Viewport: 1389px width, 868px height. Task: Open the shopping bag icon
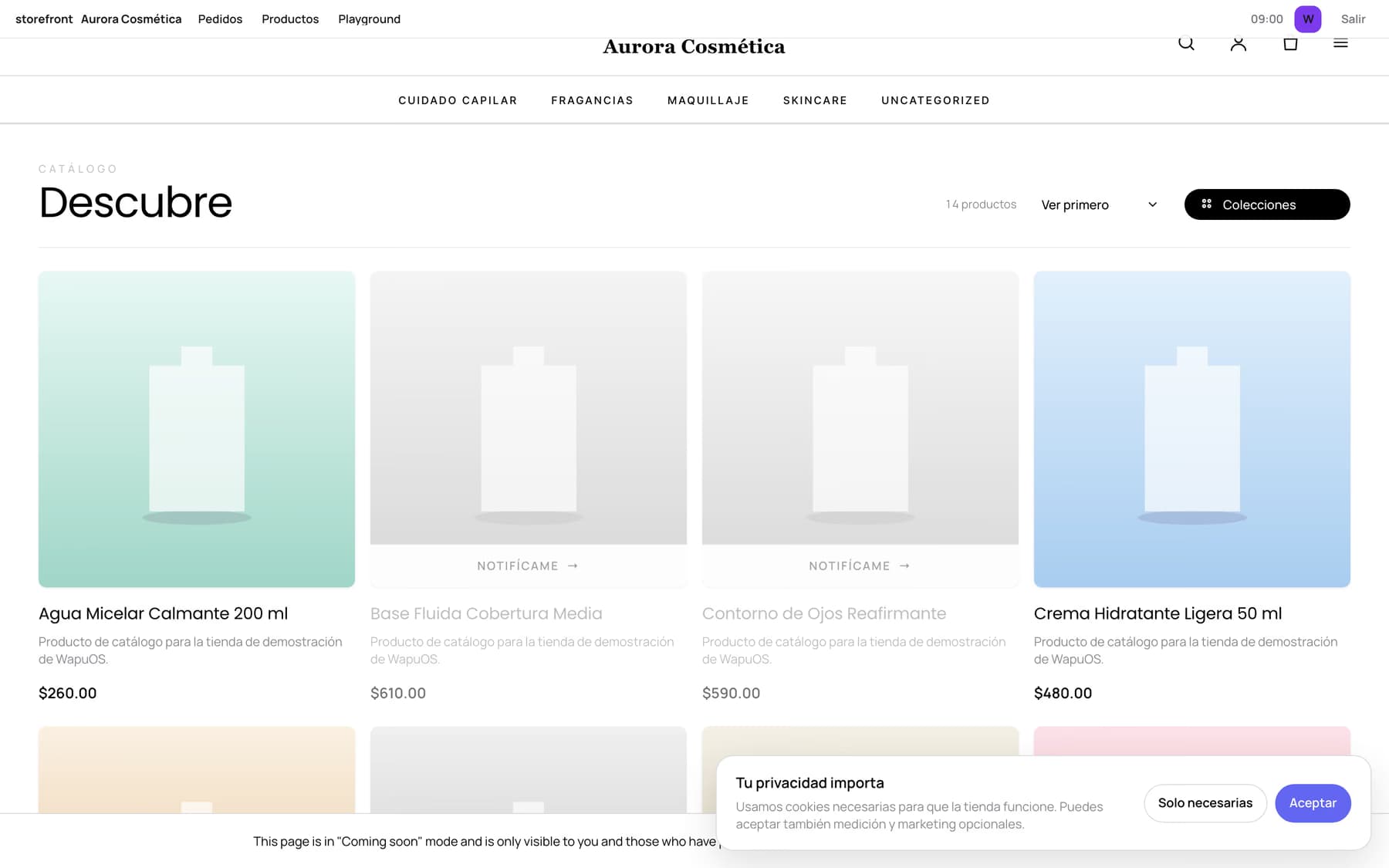pyautogui.click(x=1290, y=44)
